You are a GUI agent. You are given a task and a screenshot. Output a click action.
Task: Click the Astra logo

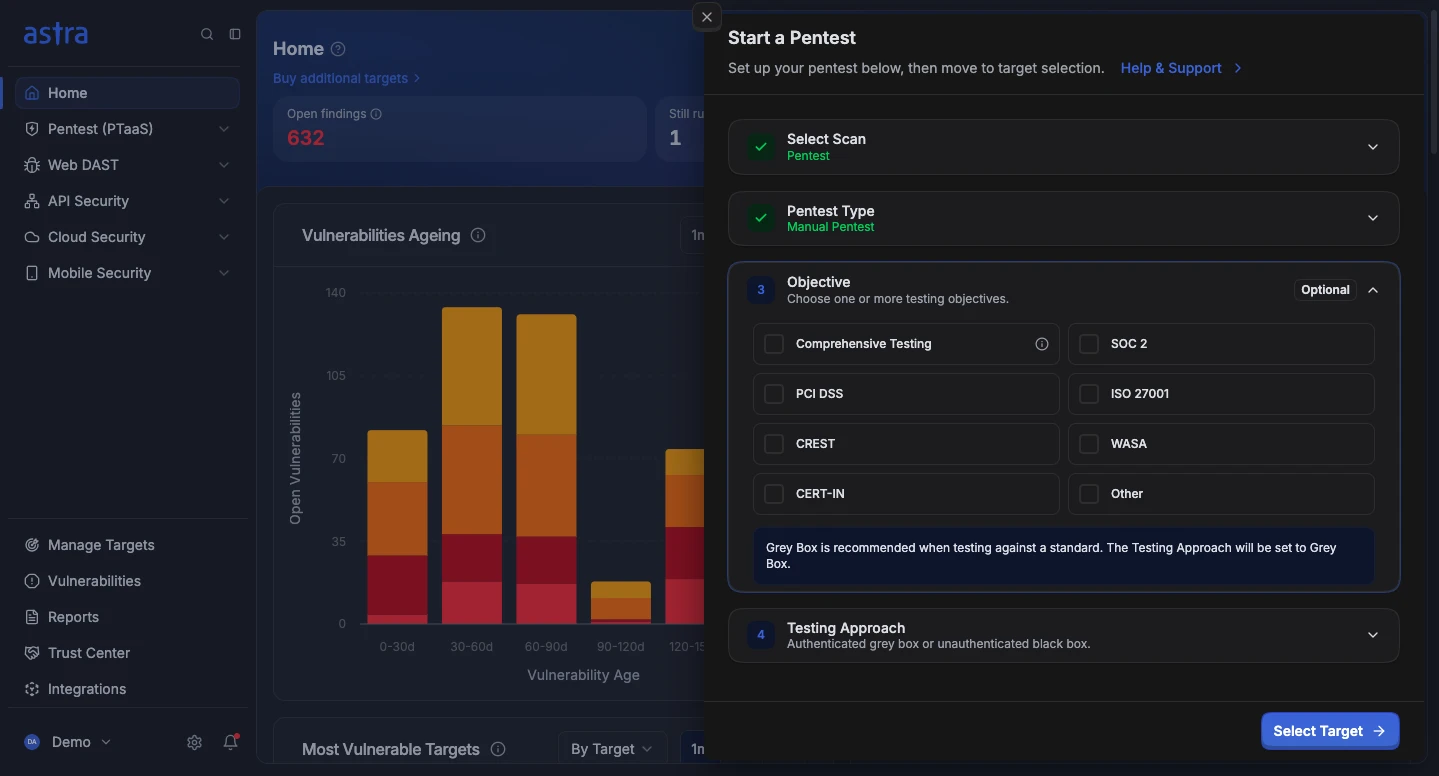[56, 34]
